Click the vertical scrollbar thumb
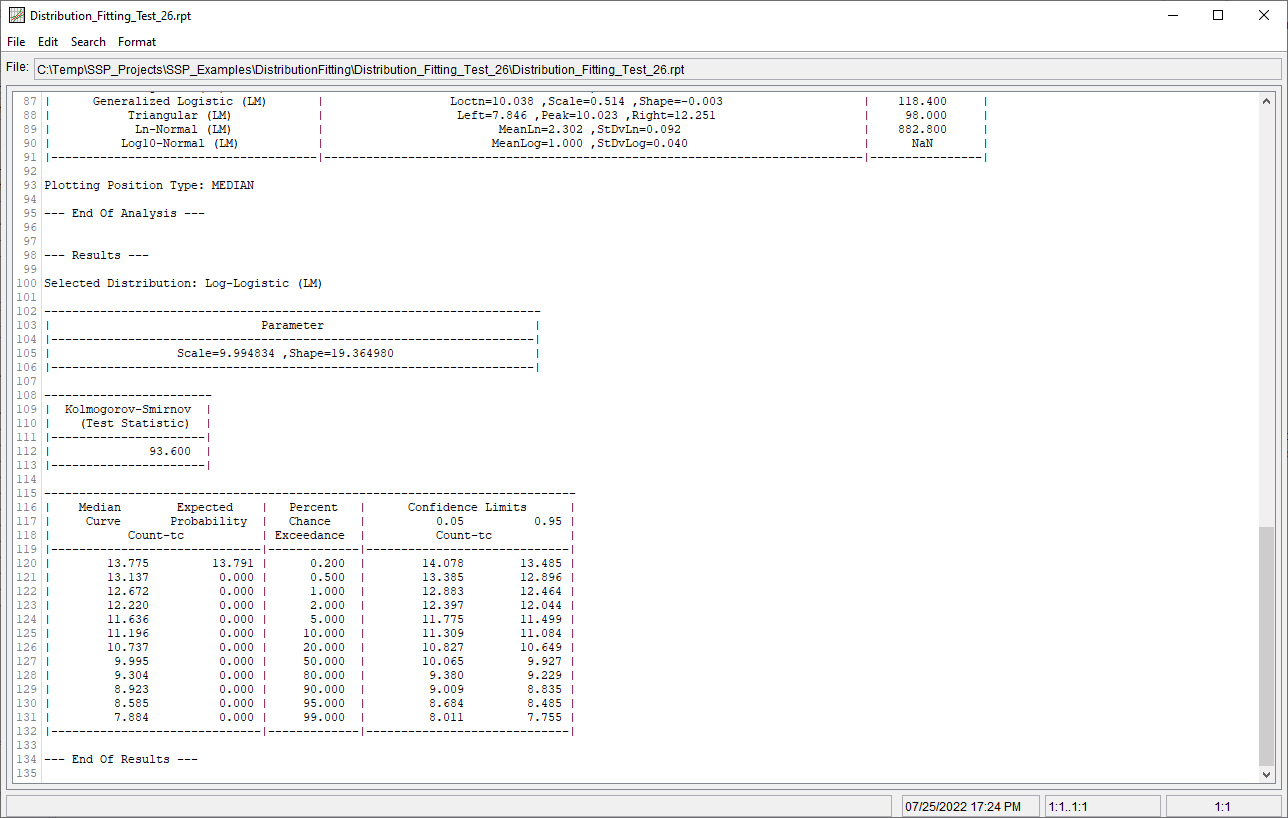The width and height of the screenshot is (1288, 818). [1267, 644]
